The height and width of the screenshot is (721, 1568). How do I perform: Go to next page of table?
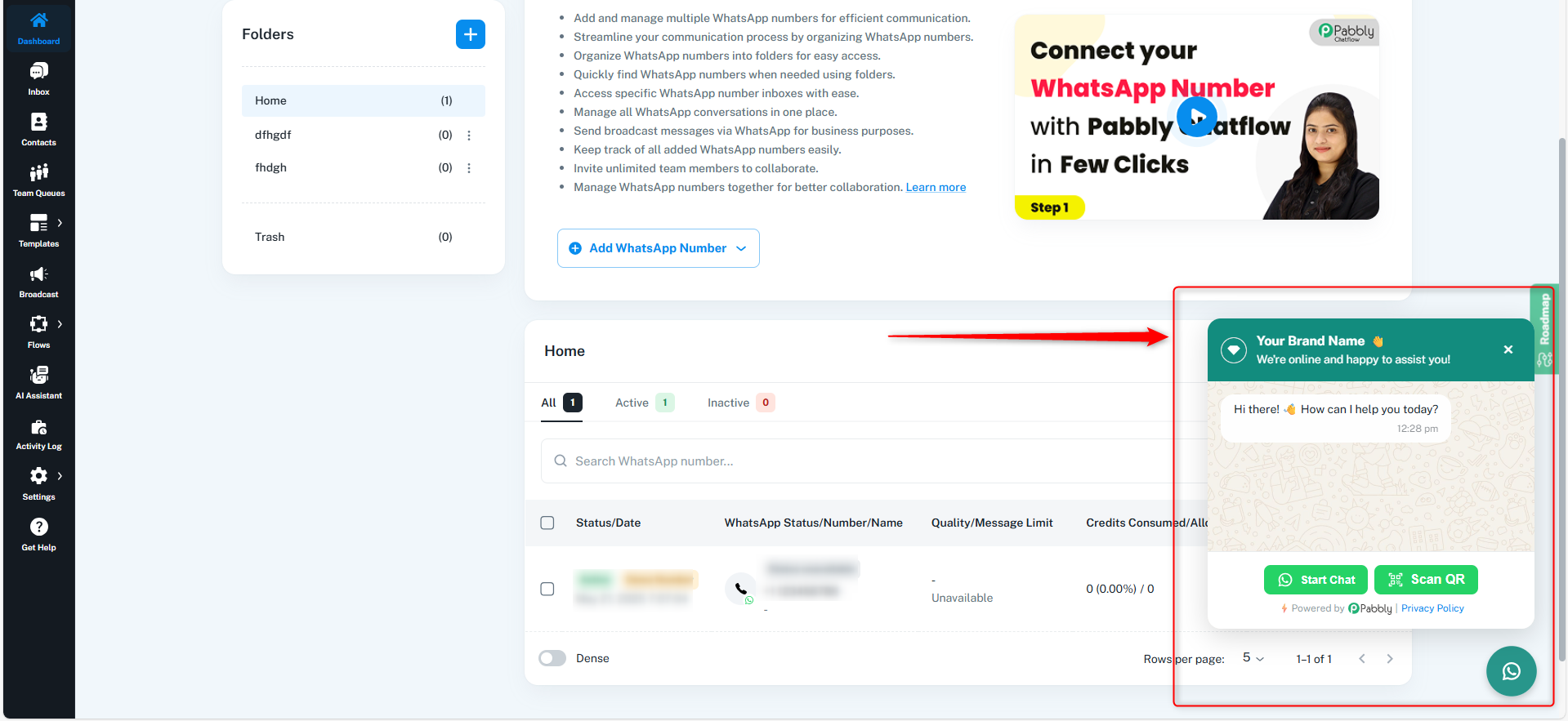1390,659
